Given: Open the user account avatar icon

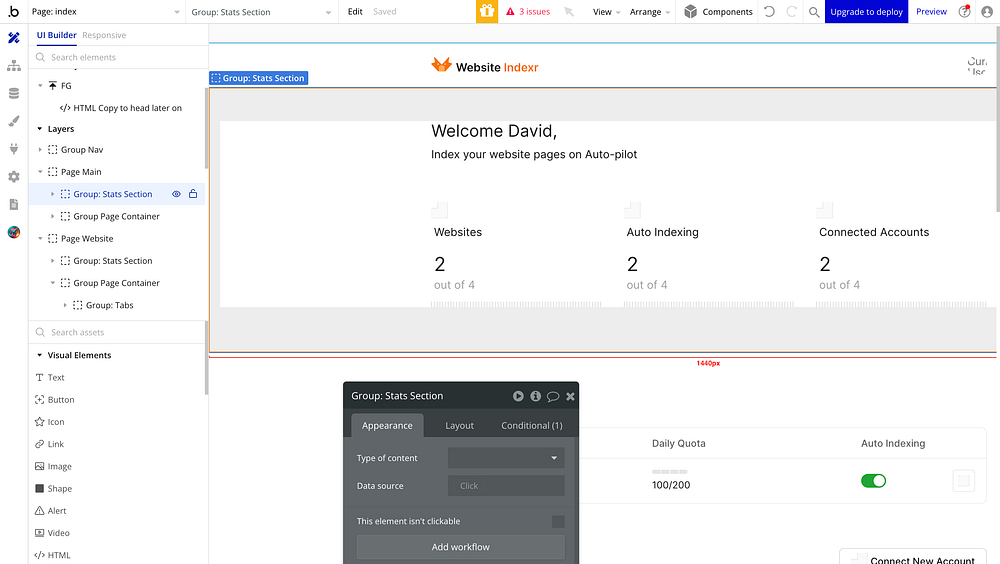Looking at the screenshot, I should tap(987, 11).
